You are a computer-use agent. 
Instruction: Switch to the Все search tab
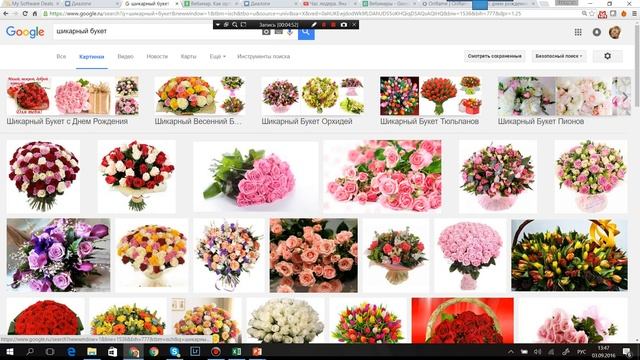[61, 56]
